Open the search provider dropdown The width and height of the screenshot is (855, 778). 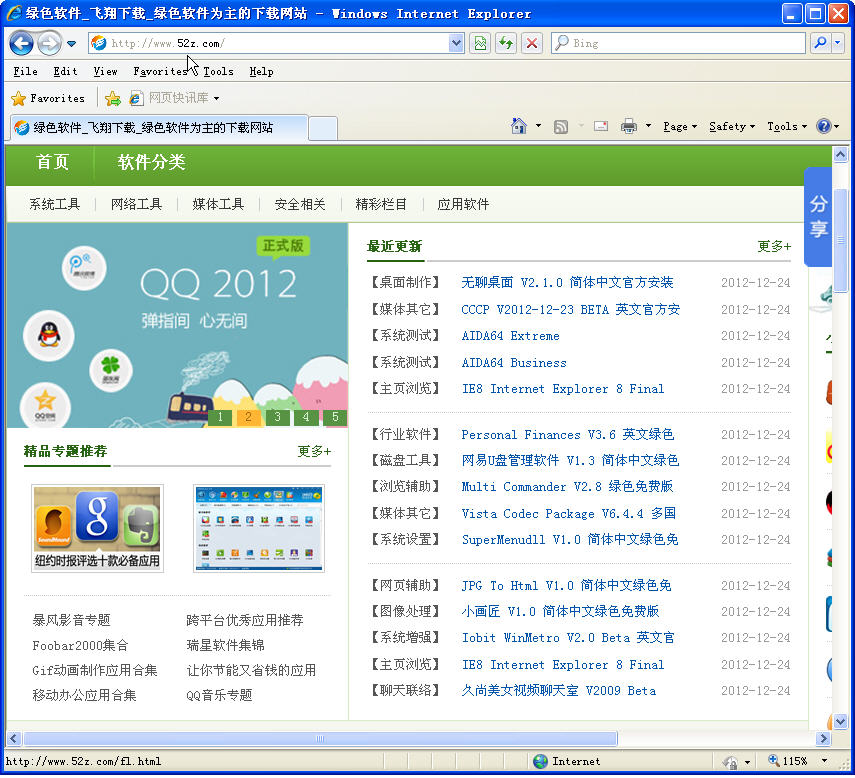pyautogui.click(x=838, y=43)
